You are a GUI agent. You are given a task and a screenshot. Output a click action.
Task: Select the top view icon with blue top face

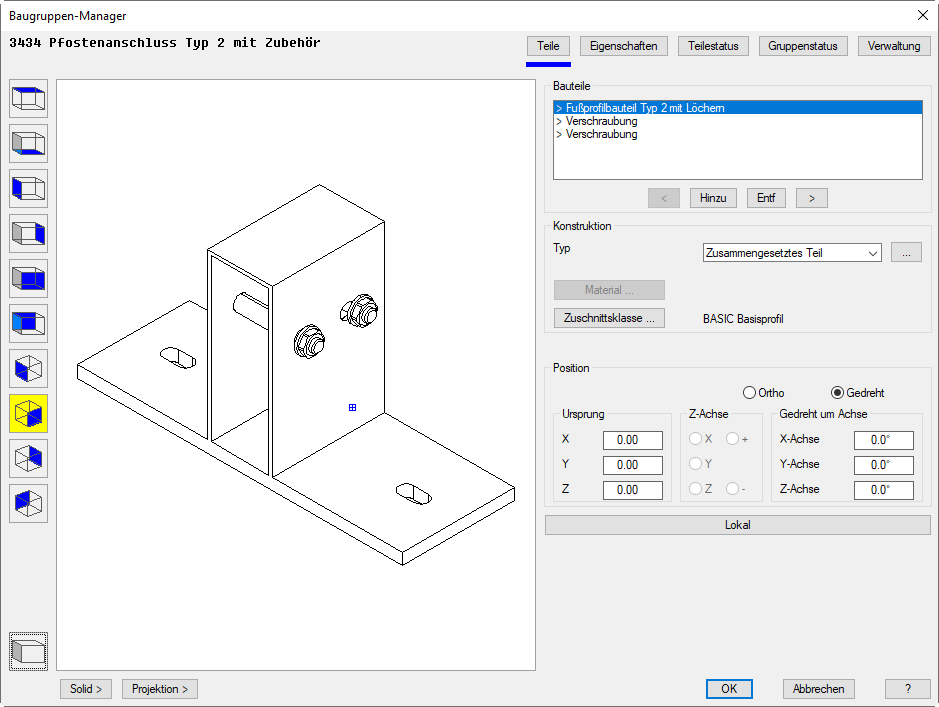28,99
